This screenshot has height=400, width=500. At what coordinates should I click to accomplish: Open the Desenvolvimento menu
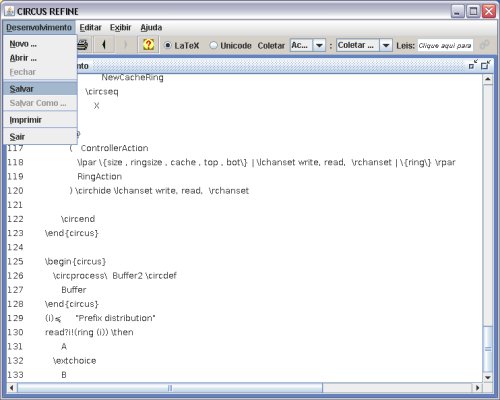click(x=39, y=27)
